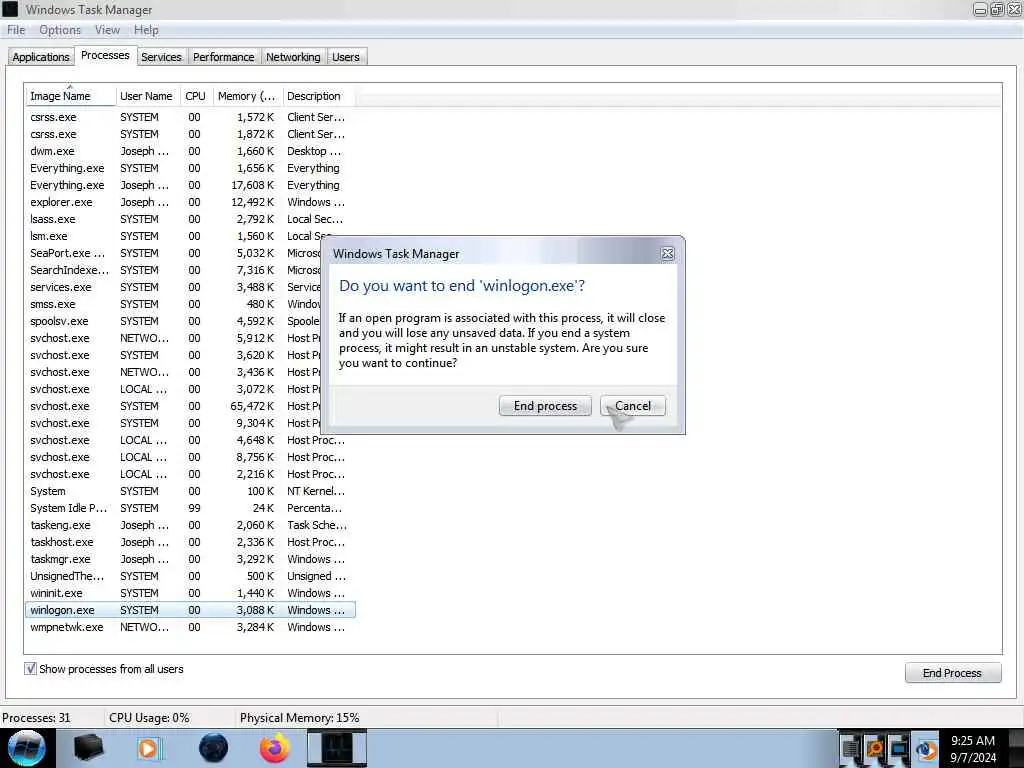Switch to the Services tab
Screen dimensions: 1024x768
(161, 57)
